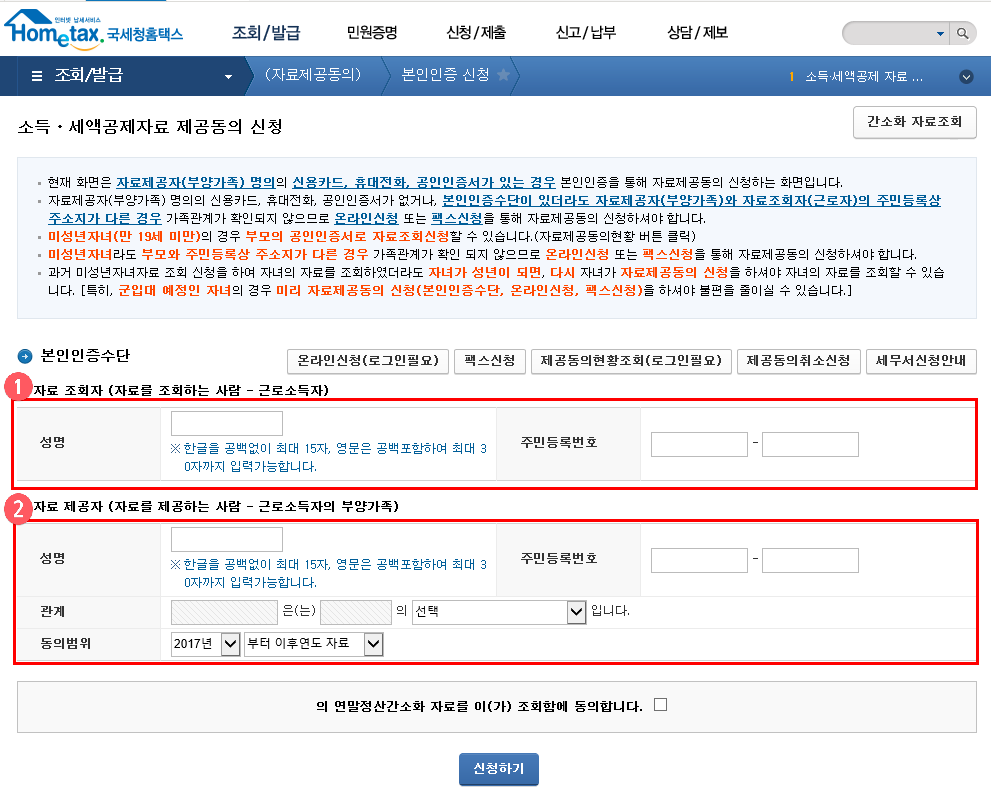Click the search magnifier icon
Screen dimensions: 991x806
click(961, 32)
